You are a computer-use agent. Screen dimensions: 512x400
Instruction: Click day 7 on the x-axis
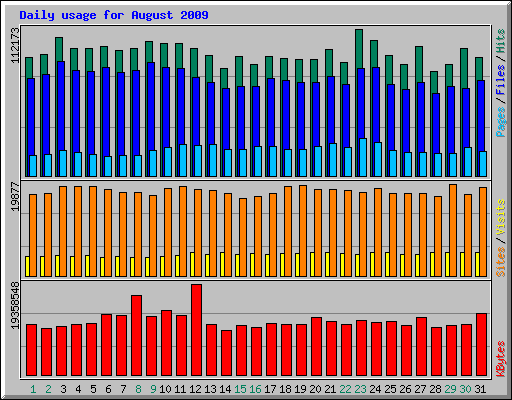(x=123, y=389)
